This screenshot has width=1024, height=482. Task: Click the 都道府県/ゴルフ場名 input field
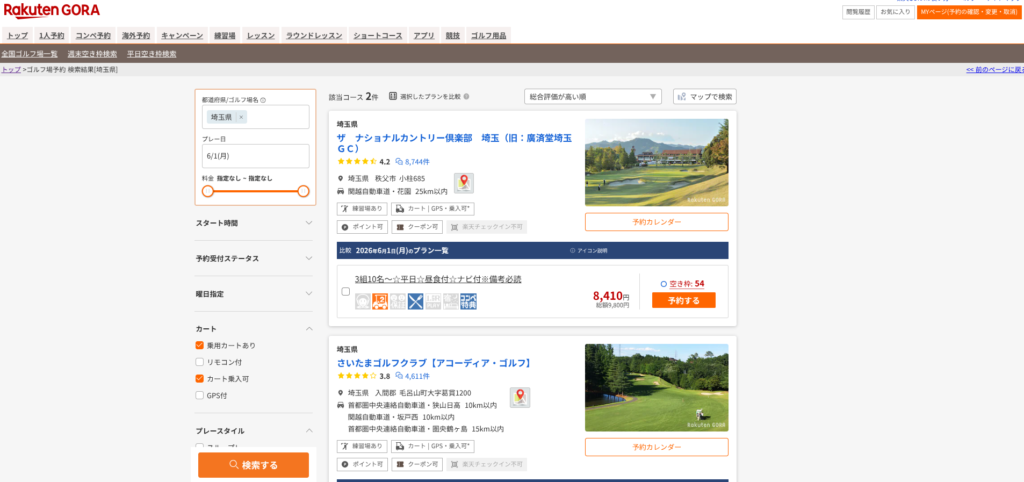(x=255, y=117)
